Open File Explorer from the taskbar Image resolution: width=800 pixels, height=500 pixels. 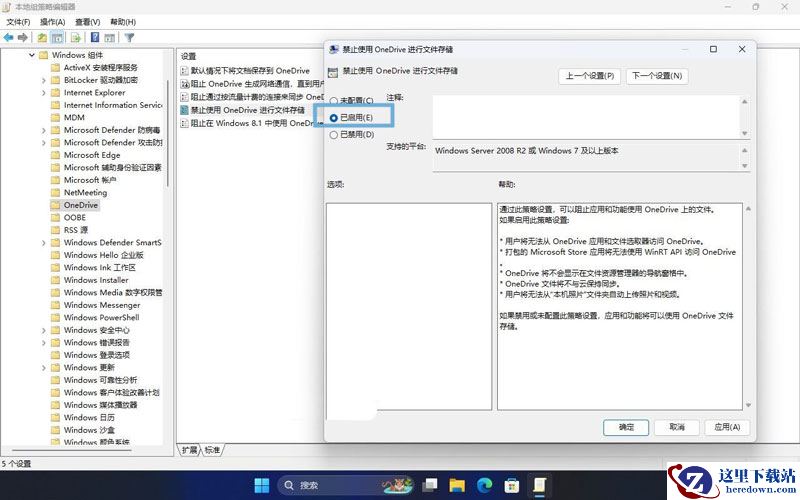click(x=457, y=485)
